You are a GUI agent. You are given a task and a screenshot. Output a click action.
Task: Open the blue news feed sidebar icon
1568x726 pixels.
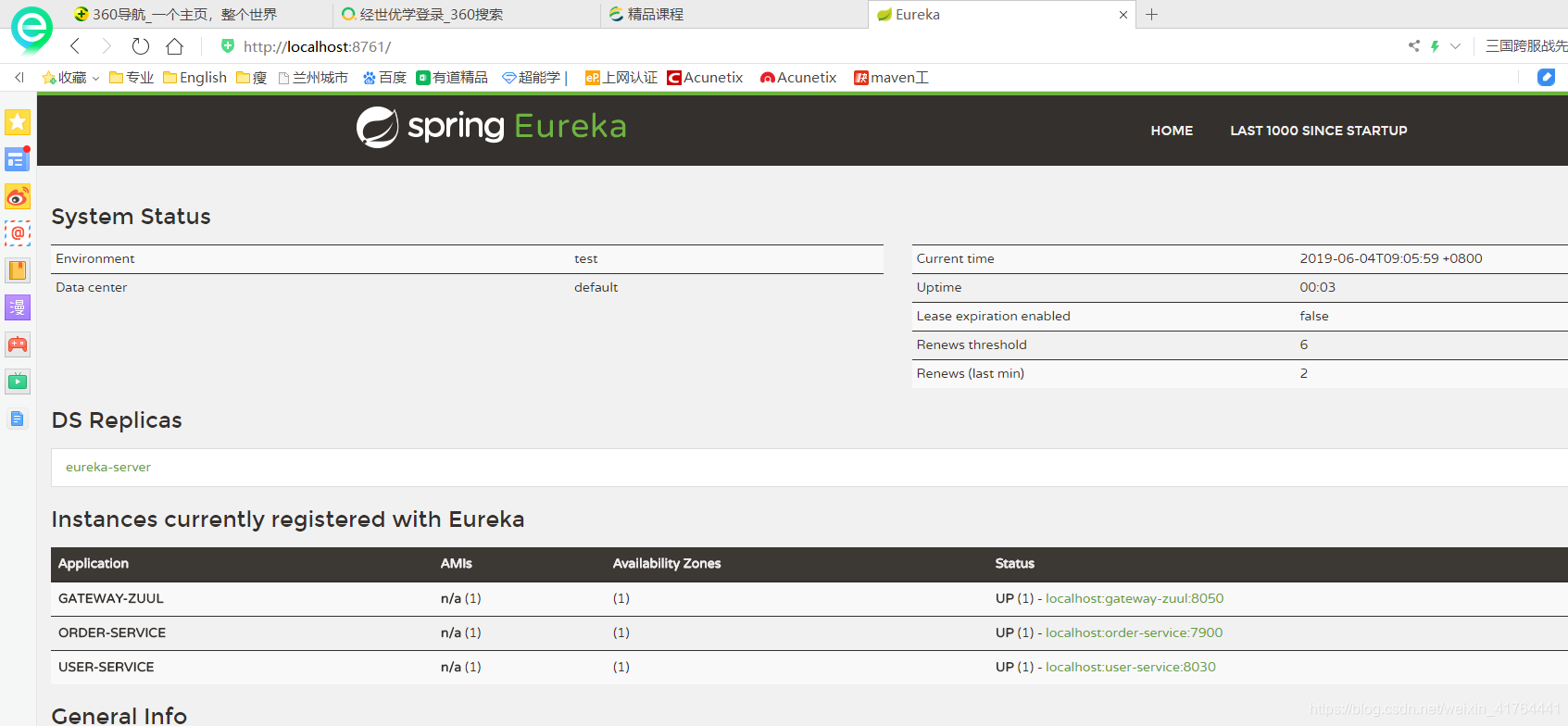18,159
